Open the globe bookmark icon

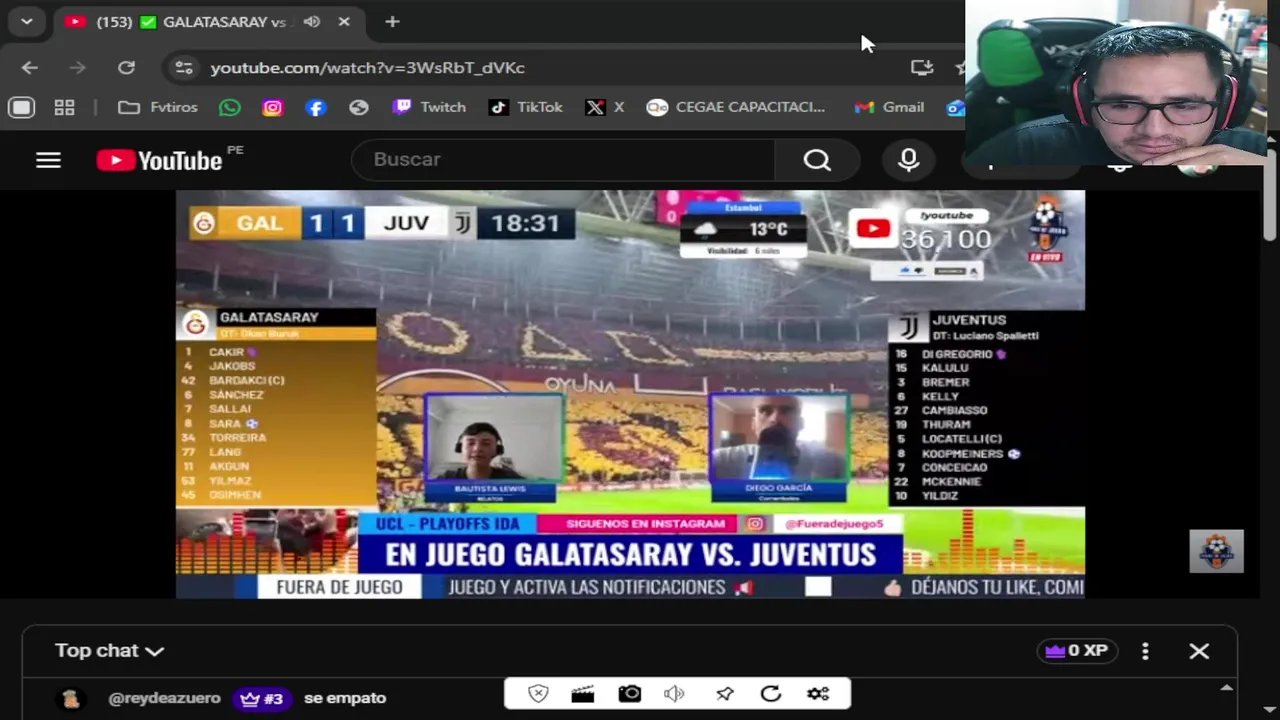[x=359, y=107]
